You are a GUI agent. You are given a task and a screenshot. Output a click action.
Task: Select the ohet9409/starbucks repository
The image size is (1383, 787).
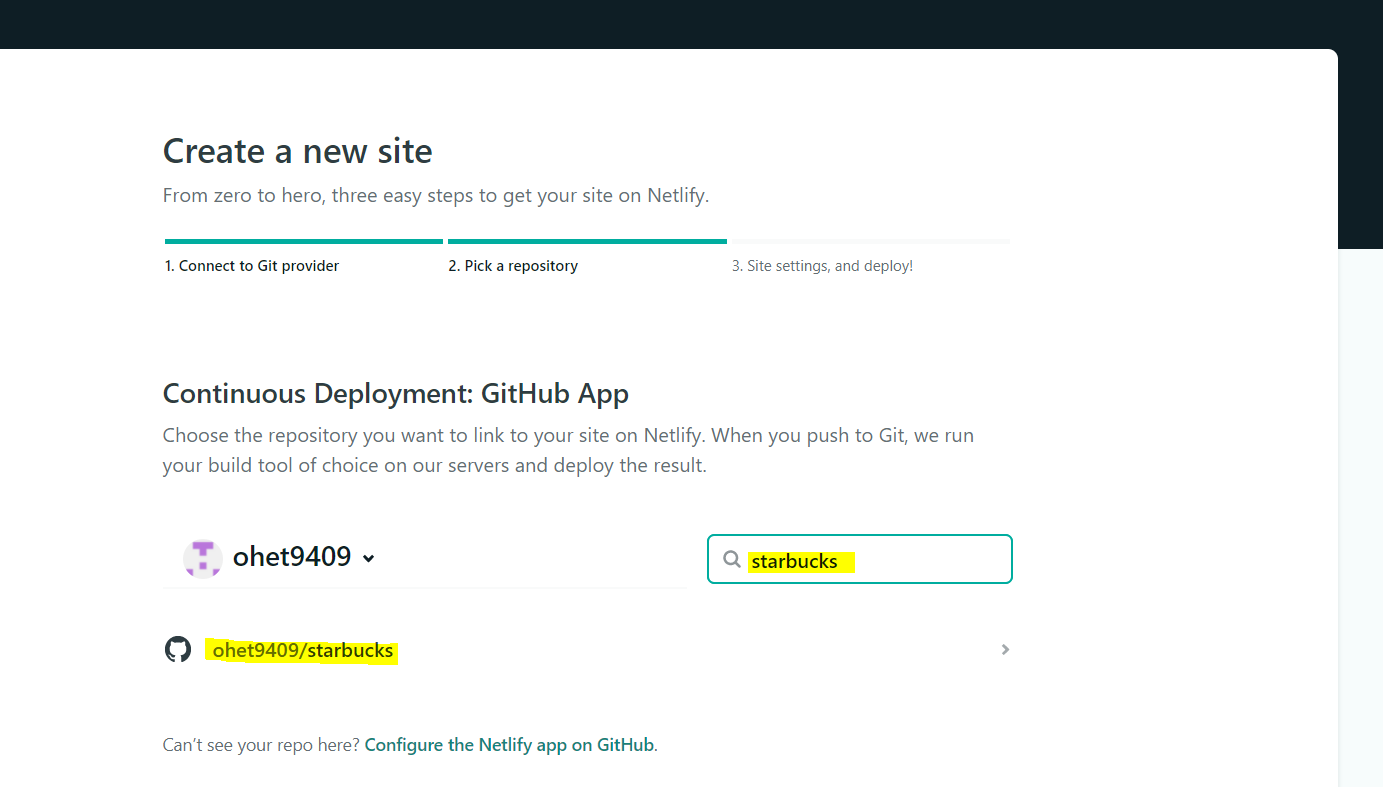[587, 650]
